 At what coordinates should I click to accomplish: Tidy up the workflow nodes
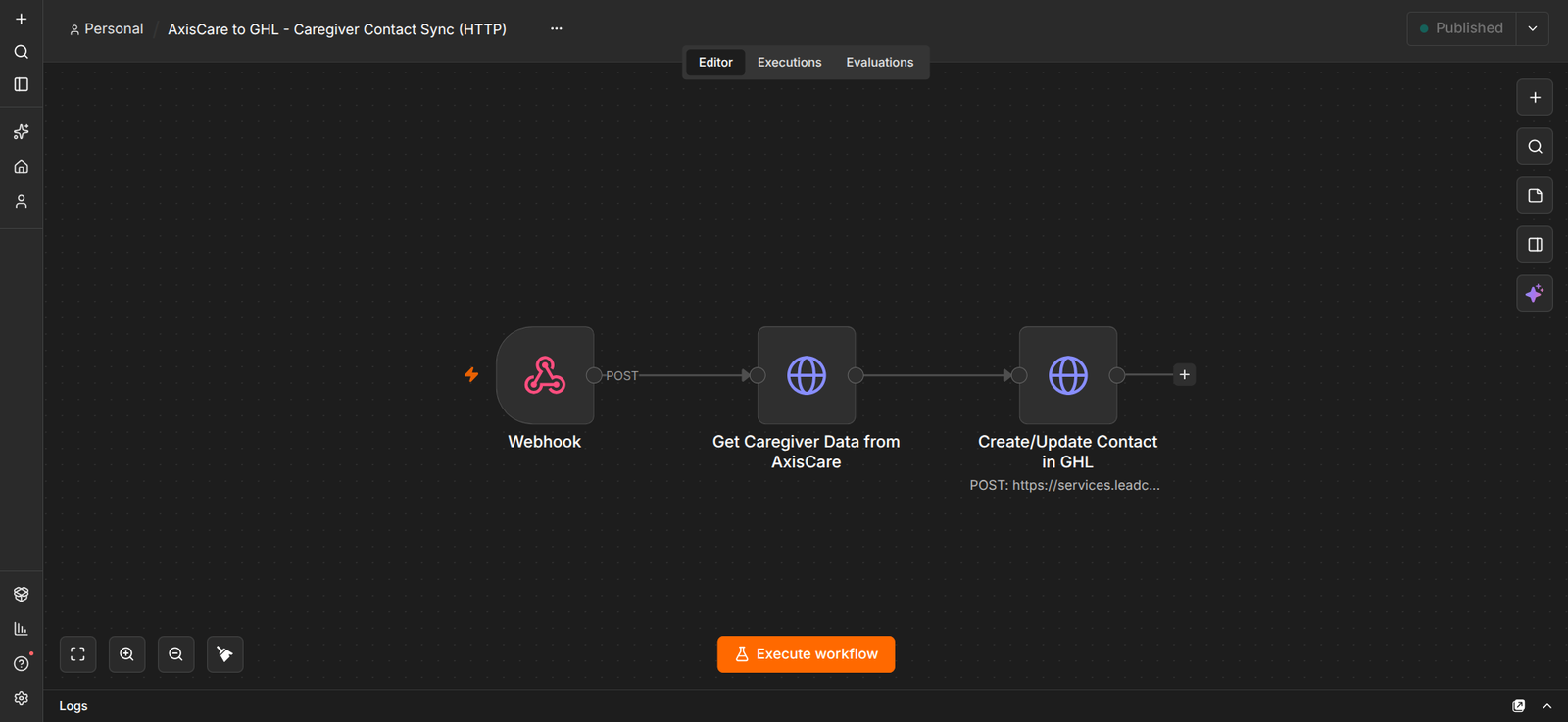224,654
